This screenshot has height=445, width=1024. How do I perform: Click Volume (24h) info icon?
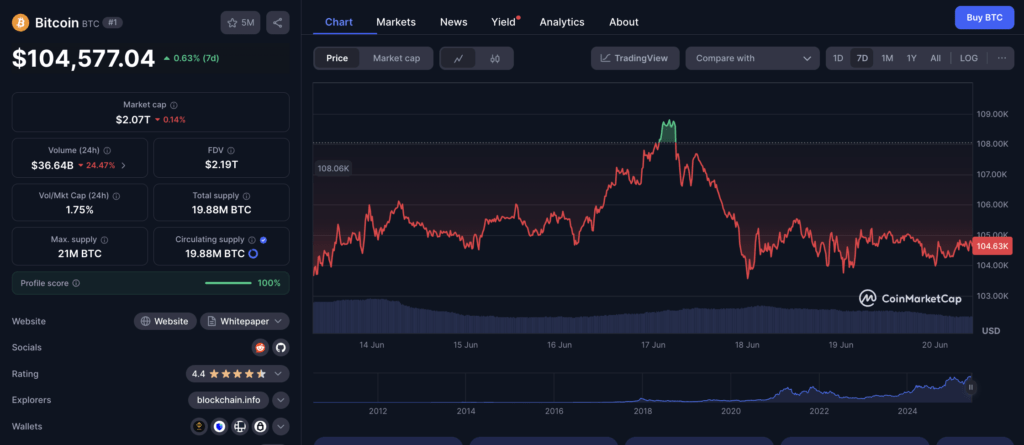pos(107,150)
